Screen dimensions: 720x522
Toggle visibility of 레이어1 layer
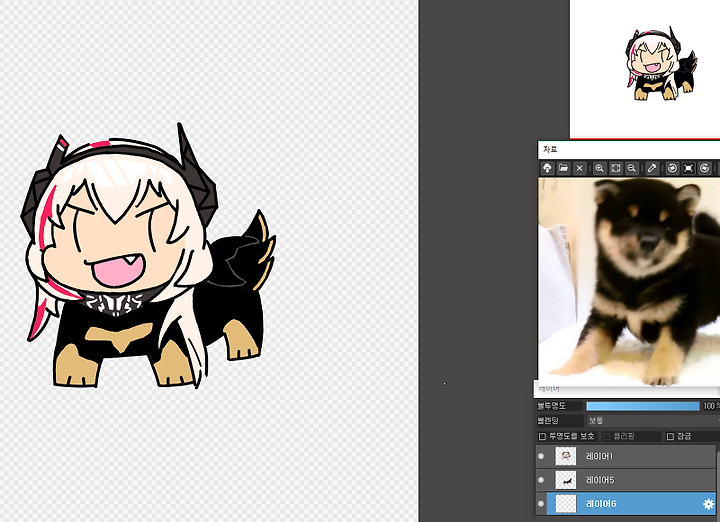click(x=541, y=456)
